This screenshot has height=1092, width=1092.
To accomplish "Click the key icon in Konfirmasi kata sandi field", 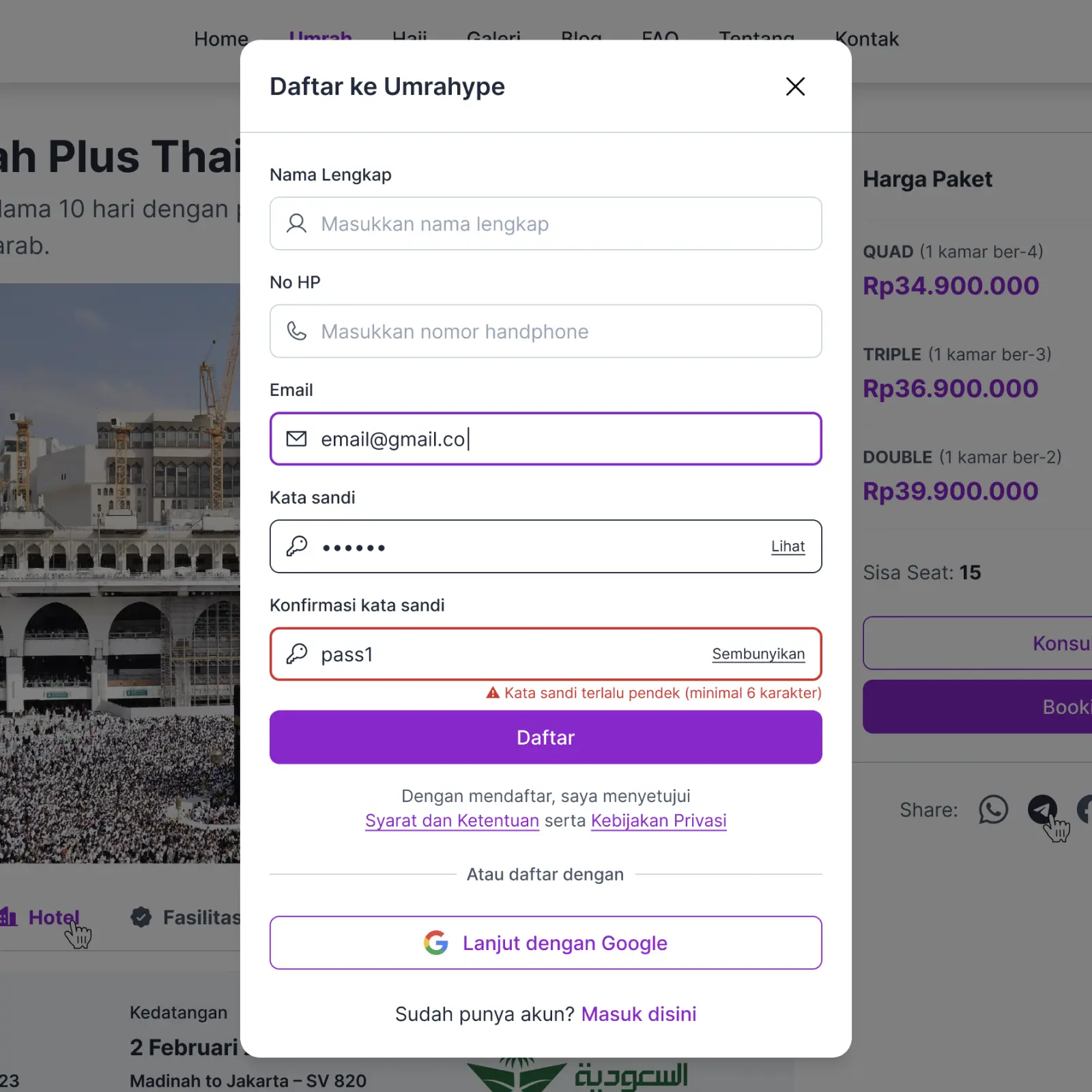I will [x=296, y=654].
